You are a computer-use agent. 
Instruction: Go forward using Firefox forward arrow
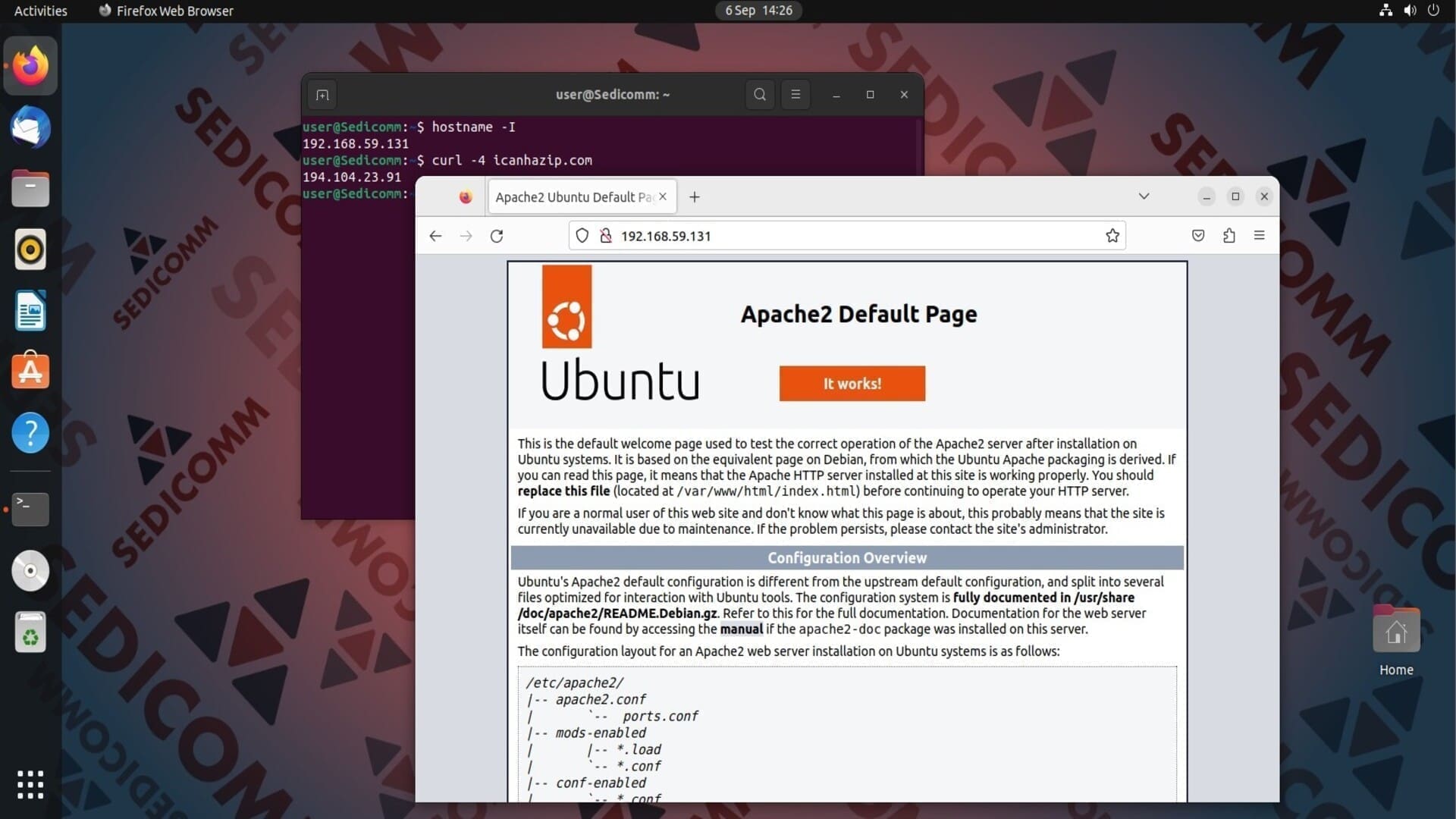pyautogui.click(x=466, y=236)
